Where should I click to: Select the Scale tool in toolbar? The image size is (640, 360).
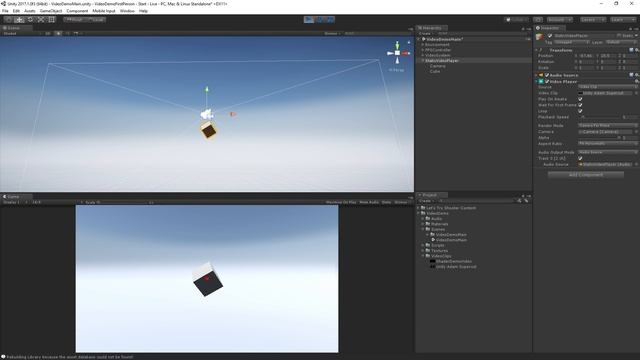click(41, 20)
